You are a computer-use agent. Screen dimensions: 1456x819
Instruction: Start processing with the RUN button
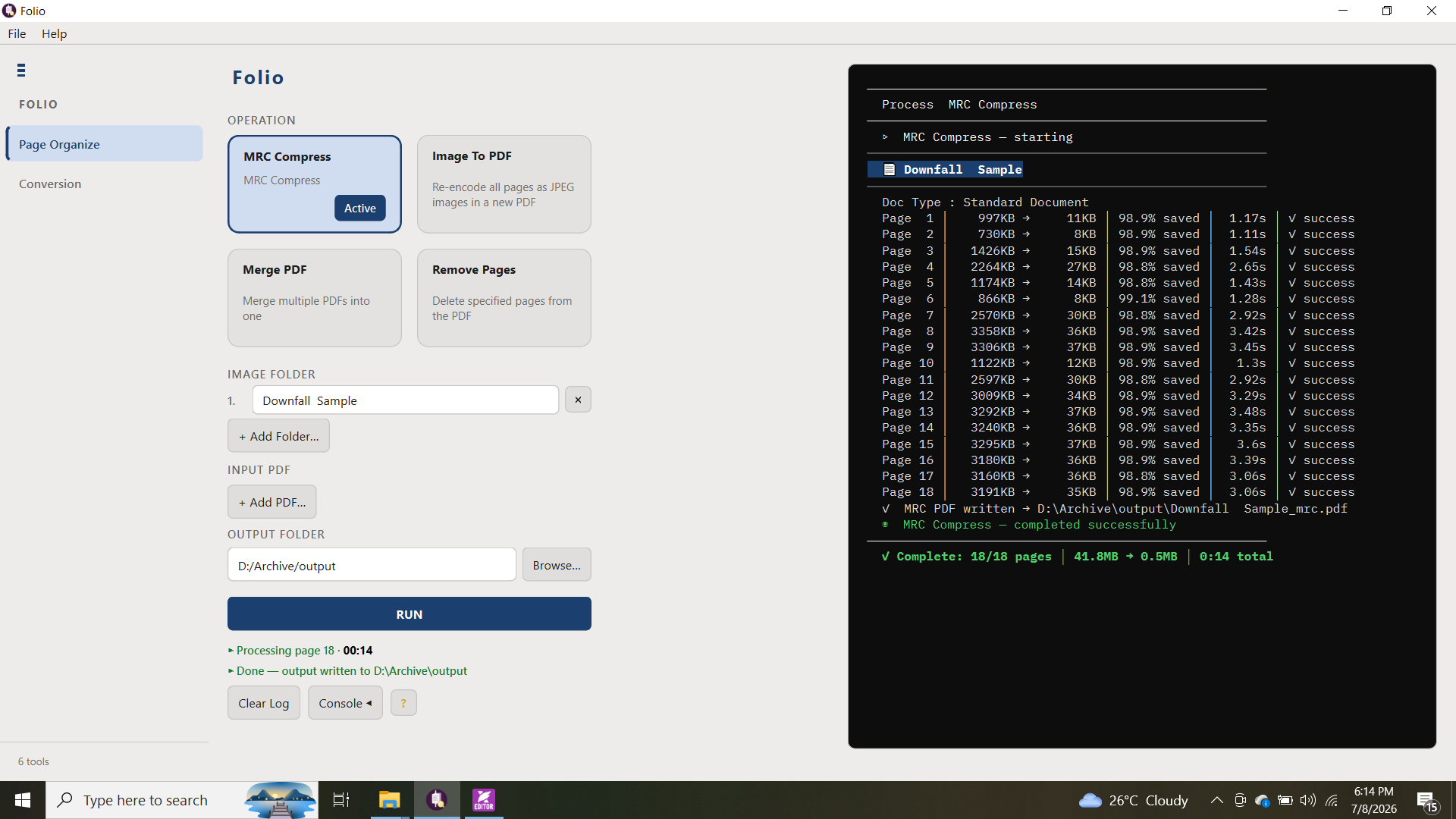point(409,613)
